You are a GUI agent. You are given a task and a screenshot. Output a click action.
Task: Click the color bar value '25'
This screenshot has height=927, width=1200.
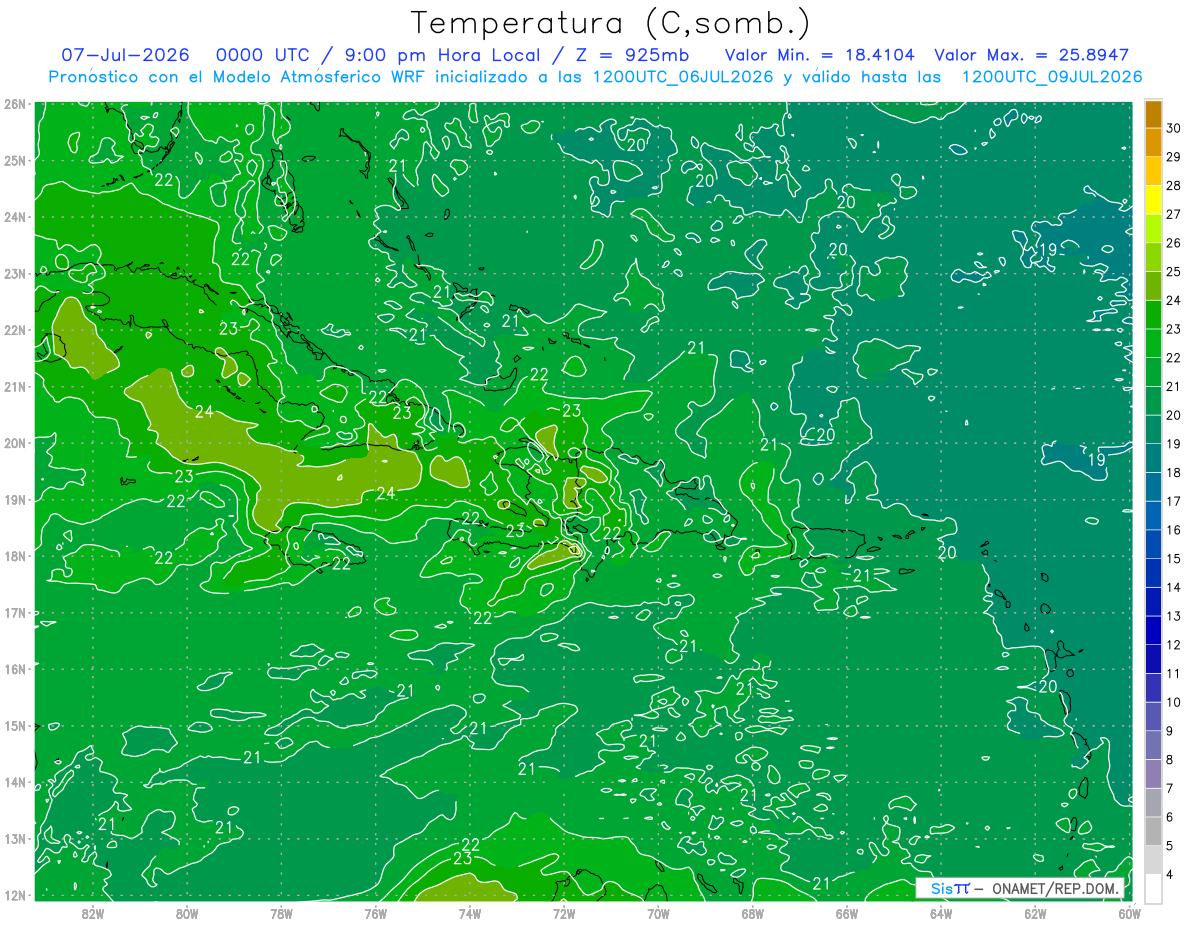pos(1174,272)
